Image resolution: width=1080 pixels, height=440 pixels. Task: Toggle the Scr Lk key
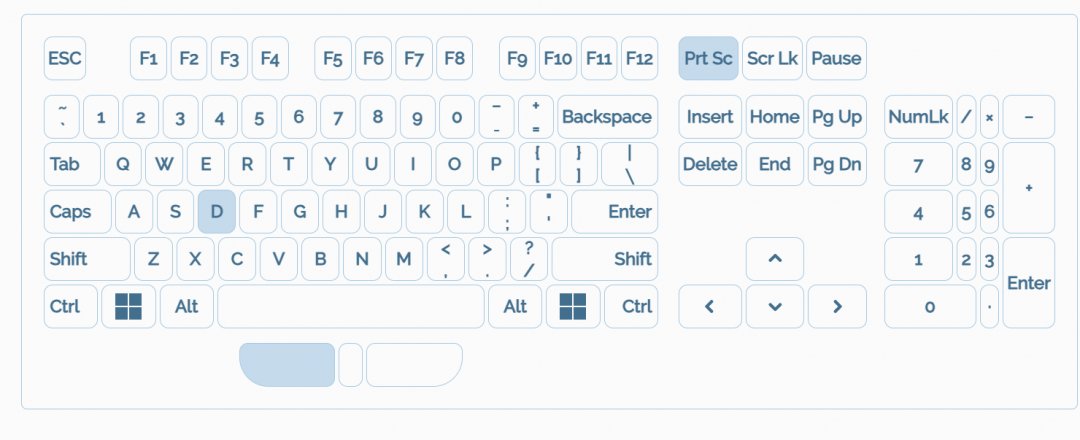click(x=772, y=59)
